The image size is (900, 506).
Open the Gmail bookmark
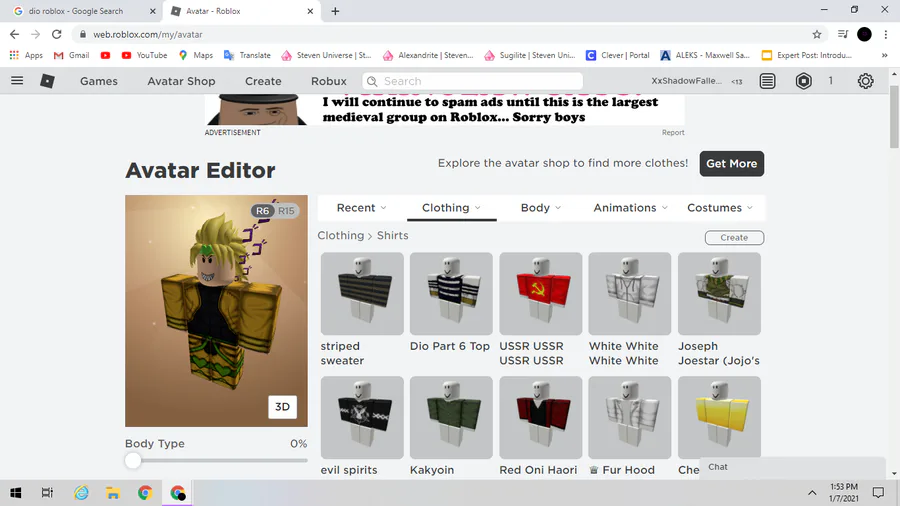(71, 55)
